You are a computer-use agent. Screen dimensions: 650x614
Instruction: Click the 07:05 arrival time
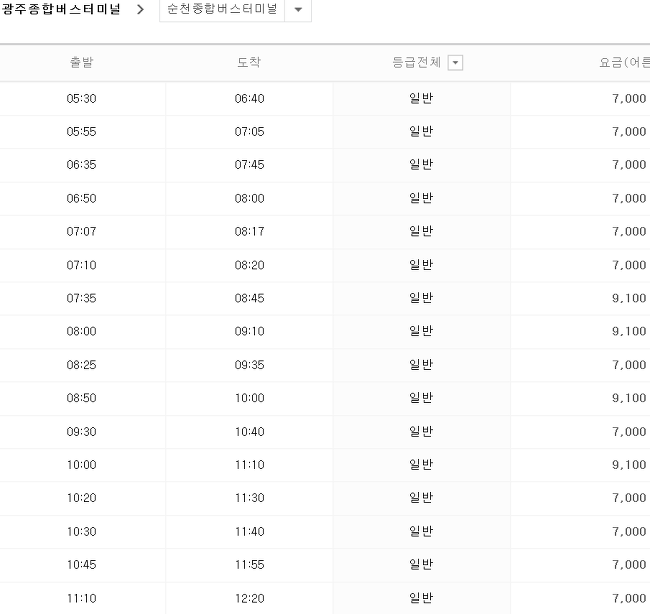(x=250, y=132)
